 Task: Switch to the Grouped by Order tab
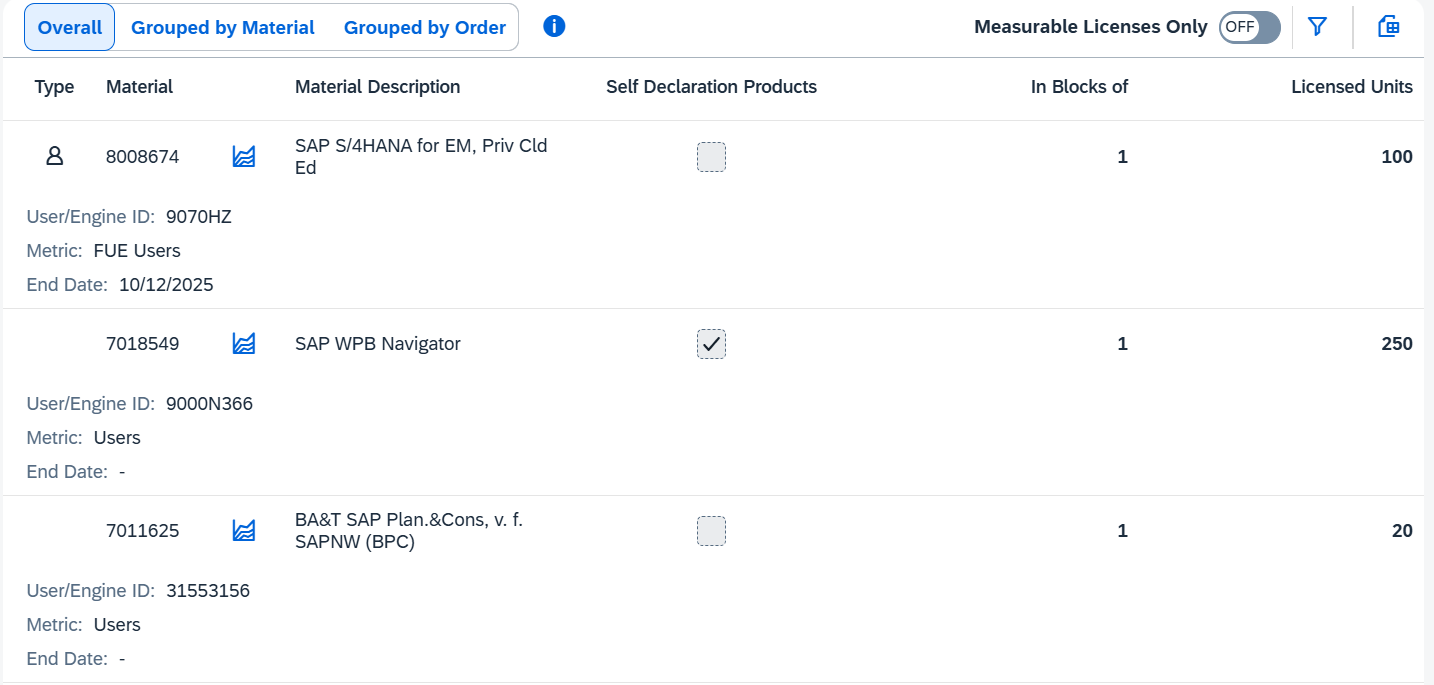pyautogui.click(x=425, y=28)
